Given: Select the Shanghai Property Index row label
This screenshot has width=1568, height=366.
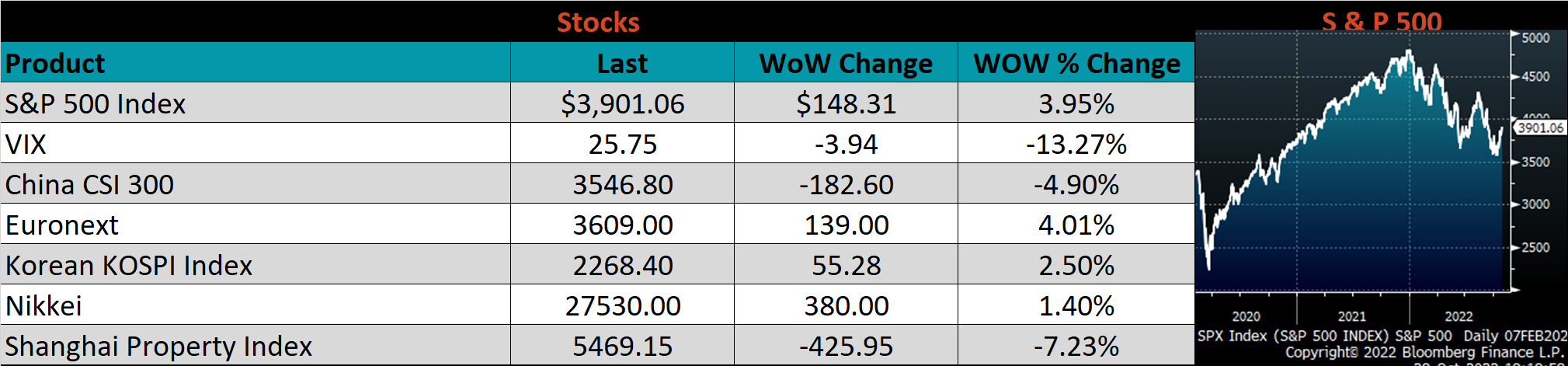Looking at the screenshot, I should click(x=158, y=346).
